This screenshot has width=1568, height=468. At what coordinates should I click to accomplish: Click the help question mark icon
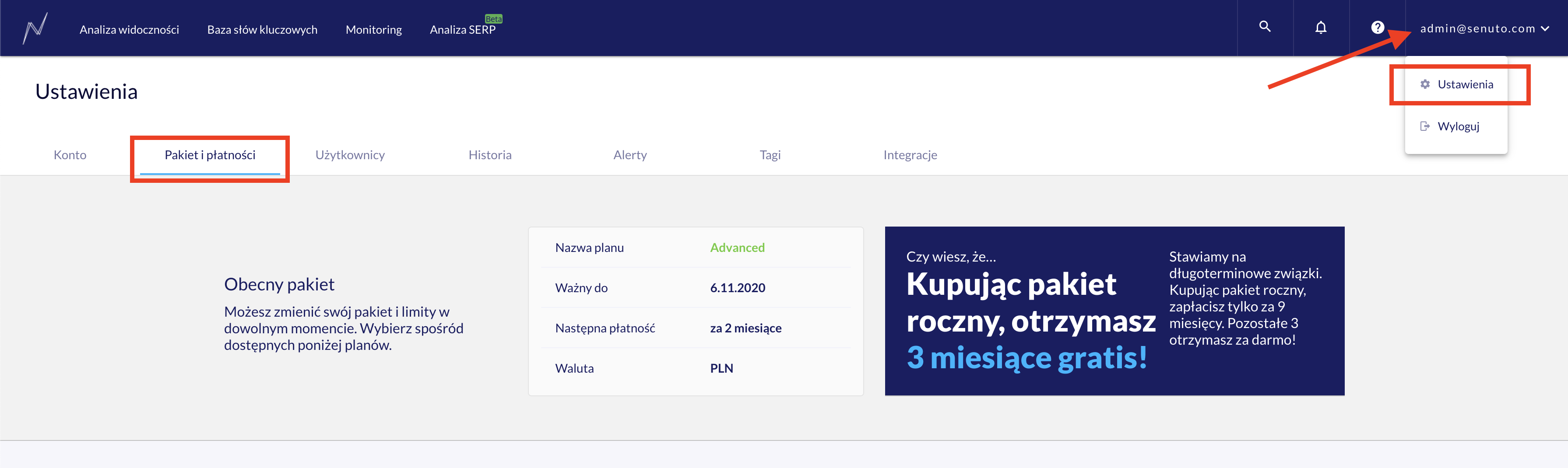(x=1378, y=28)
